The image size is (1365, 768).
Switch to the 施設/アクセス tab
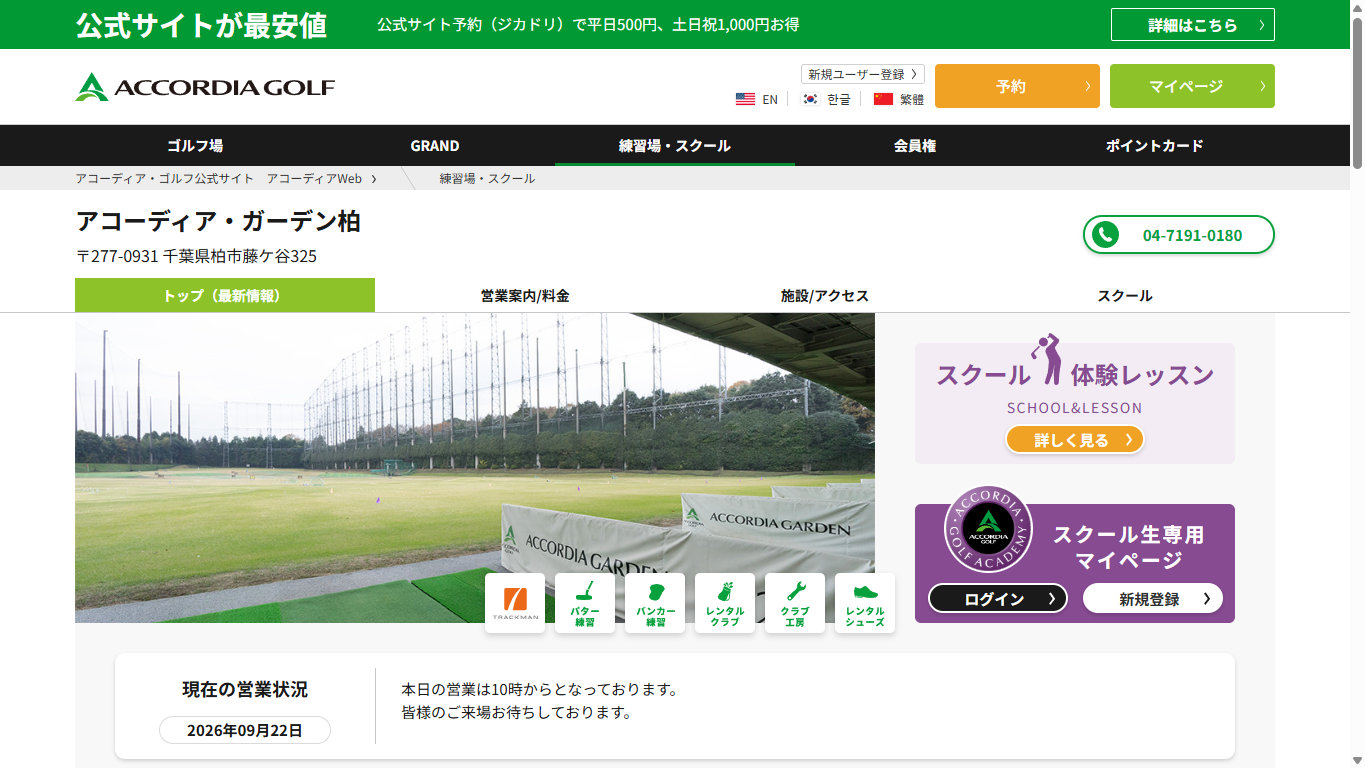point(825,295)
